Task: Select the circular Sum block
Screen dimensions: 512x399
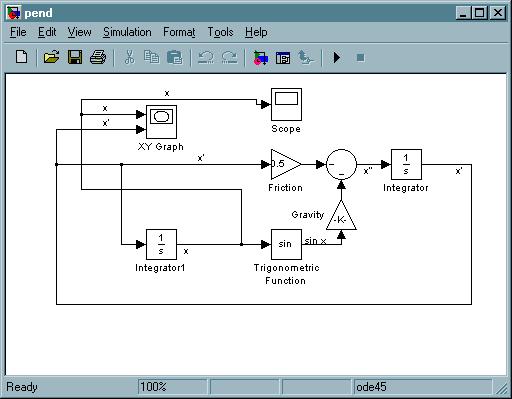Action: (341, 164)
